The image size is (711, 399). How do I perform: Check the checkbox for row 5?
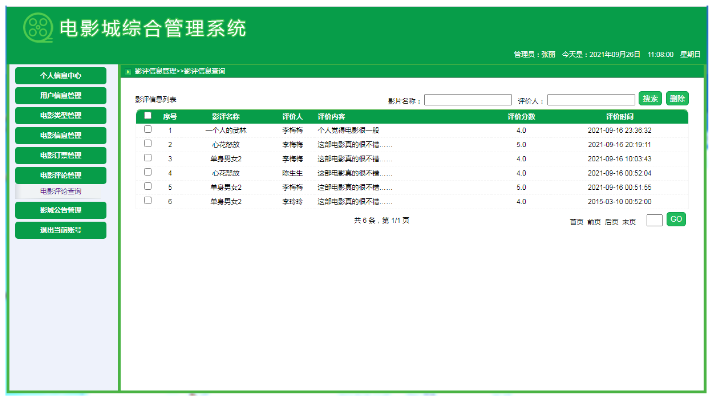(148, 186)
